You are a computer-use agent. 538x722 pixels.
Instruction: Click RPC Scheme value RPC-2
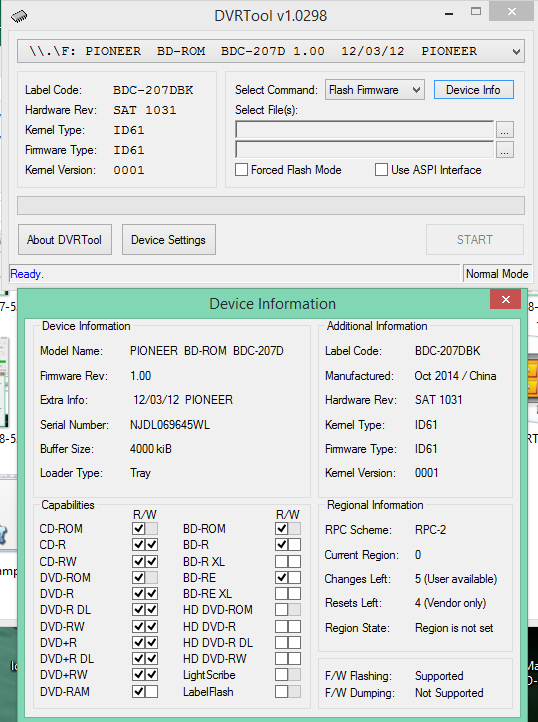[430, 530]
